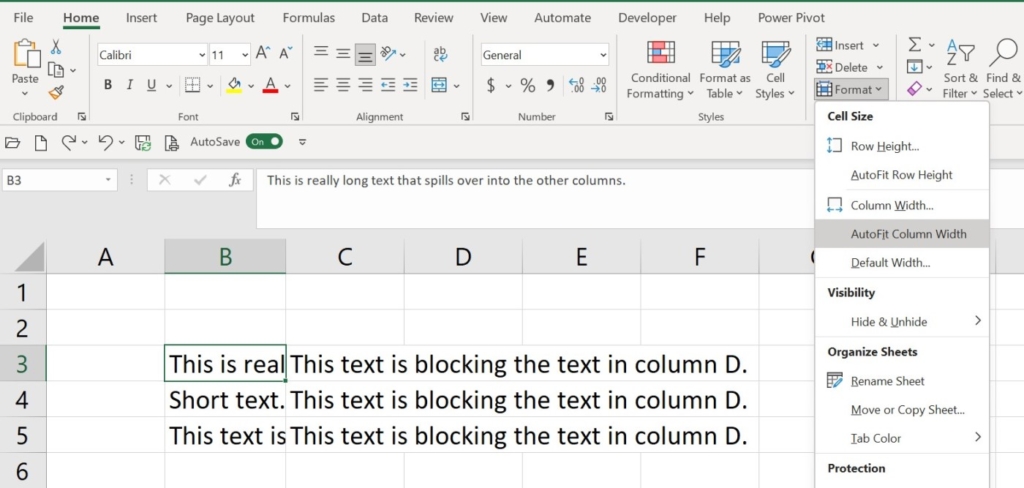The width and height of the screenshot is (1024, 488).
Task: Switch to the Page Layout tab
Action: tap(220, 18)
